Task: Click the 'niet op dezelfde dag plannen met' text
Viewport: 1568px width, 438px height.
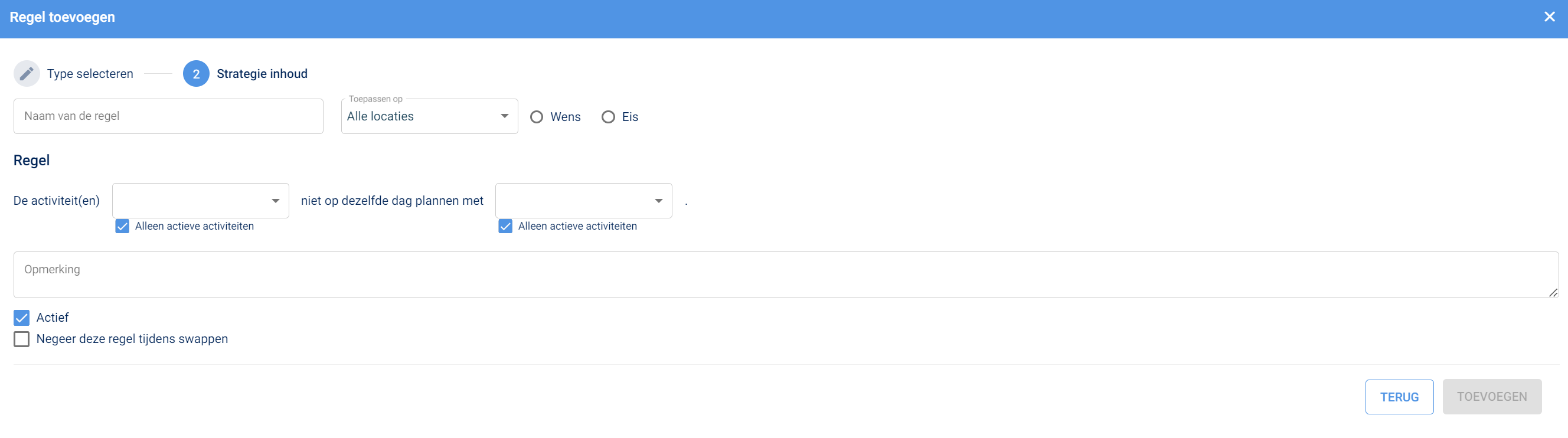Action: (x=392, y=201)
